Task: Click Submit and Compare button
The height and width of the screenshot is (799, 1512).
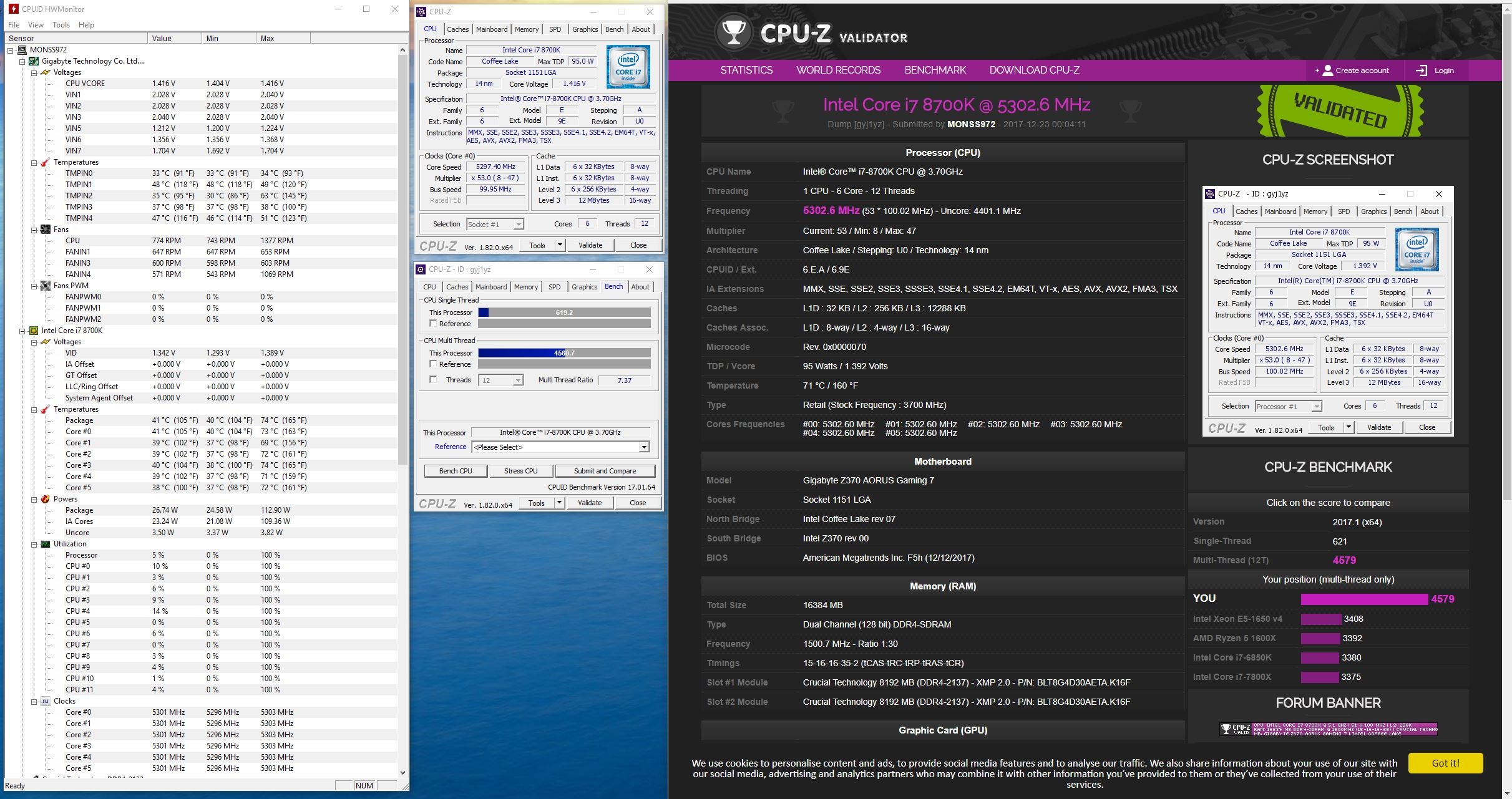Action: click(605, 471)
